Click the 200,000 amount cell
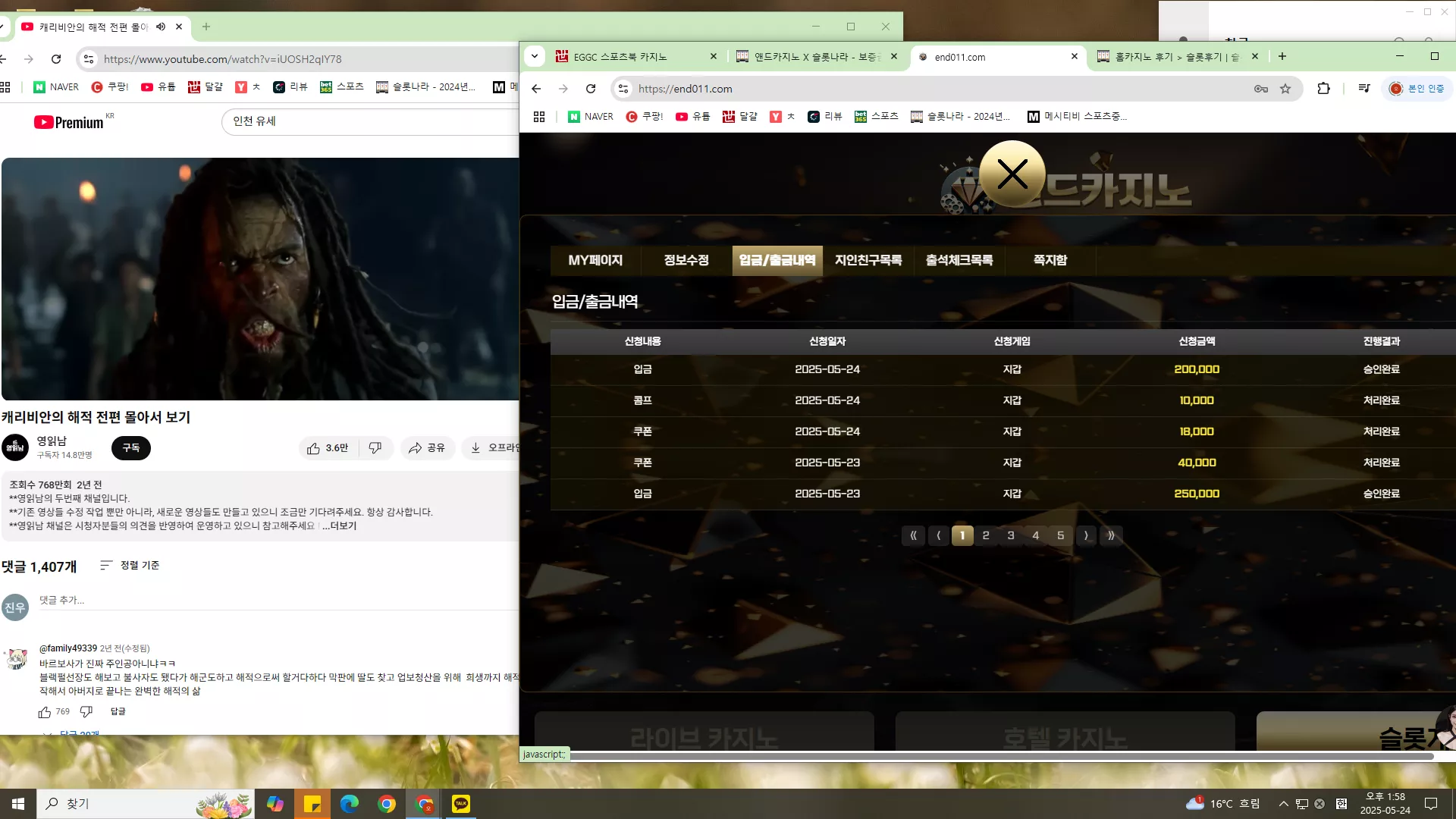 click(1197, 369)
